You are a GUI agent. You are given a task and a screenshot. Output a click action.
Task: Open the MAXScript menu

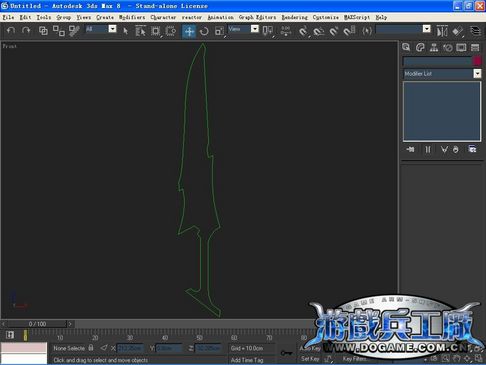point(357,17)
